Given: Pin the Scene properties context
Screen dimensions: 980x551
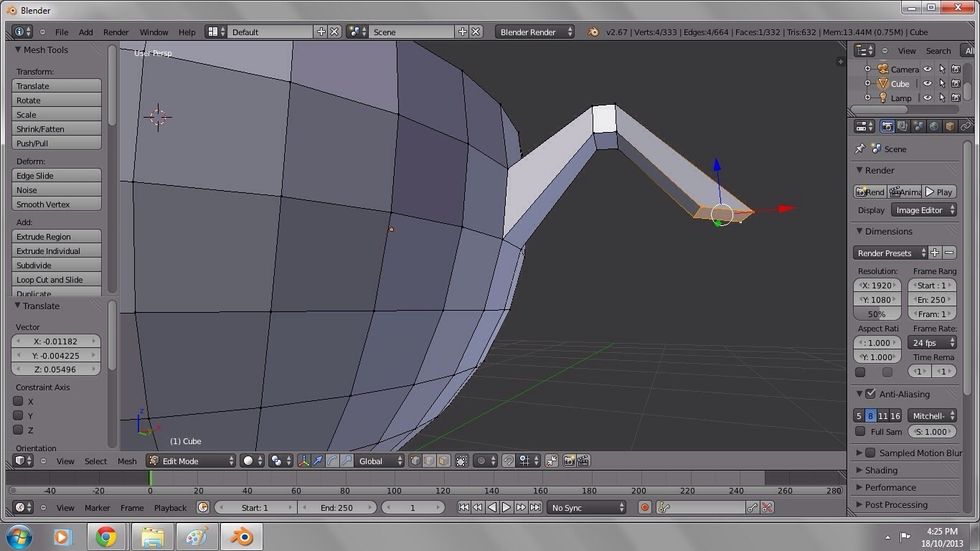Looking at the screenshot, I should [860, 149].
